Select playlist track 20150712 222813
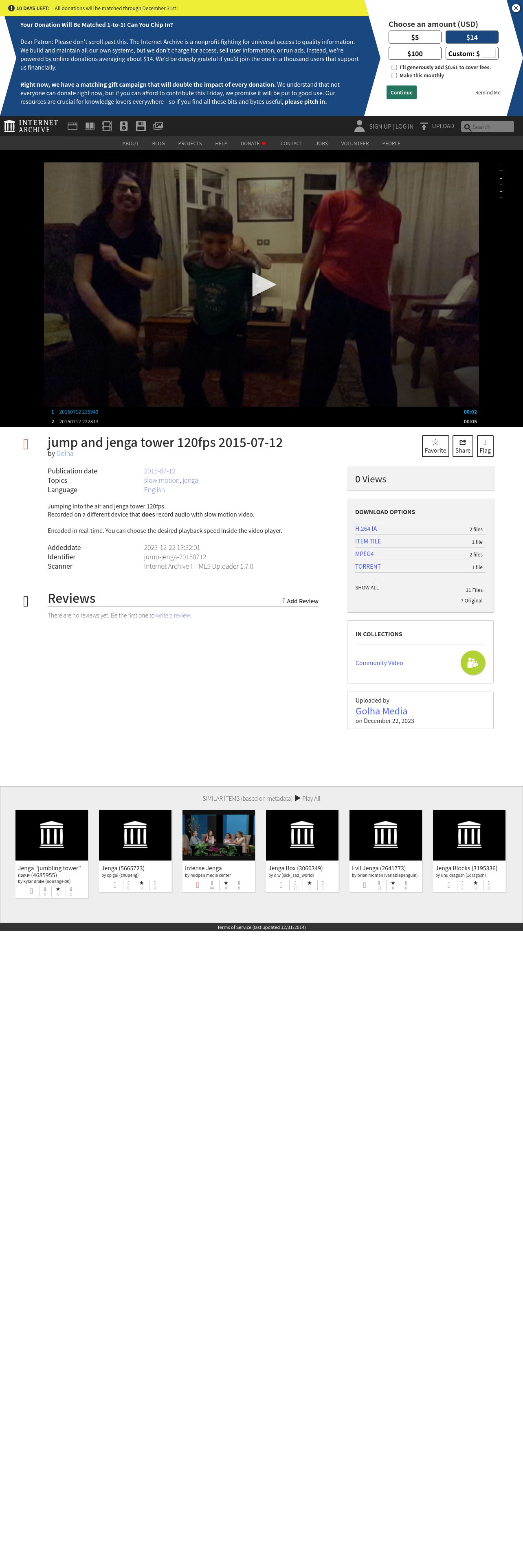This screenshot has width=523, height=1568. click(79, 421)
